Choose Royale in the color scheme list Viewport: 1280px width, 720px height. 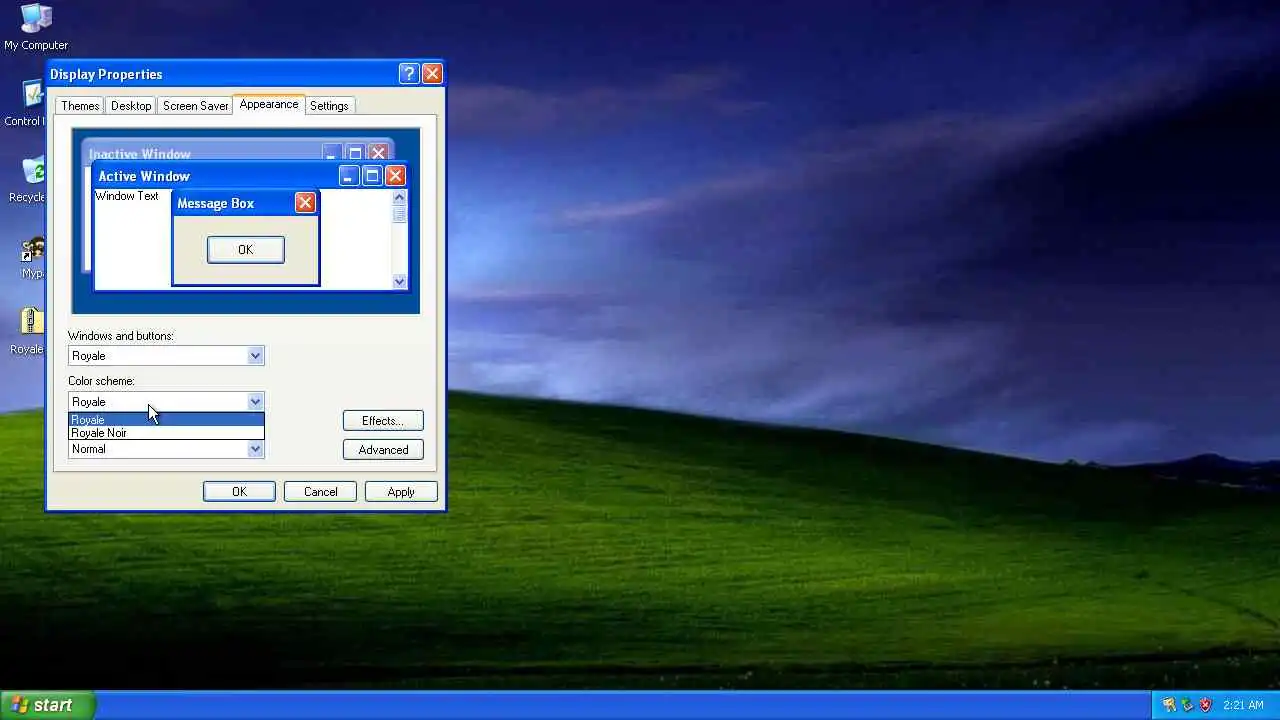[x=166, y=420]
